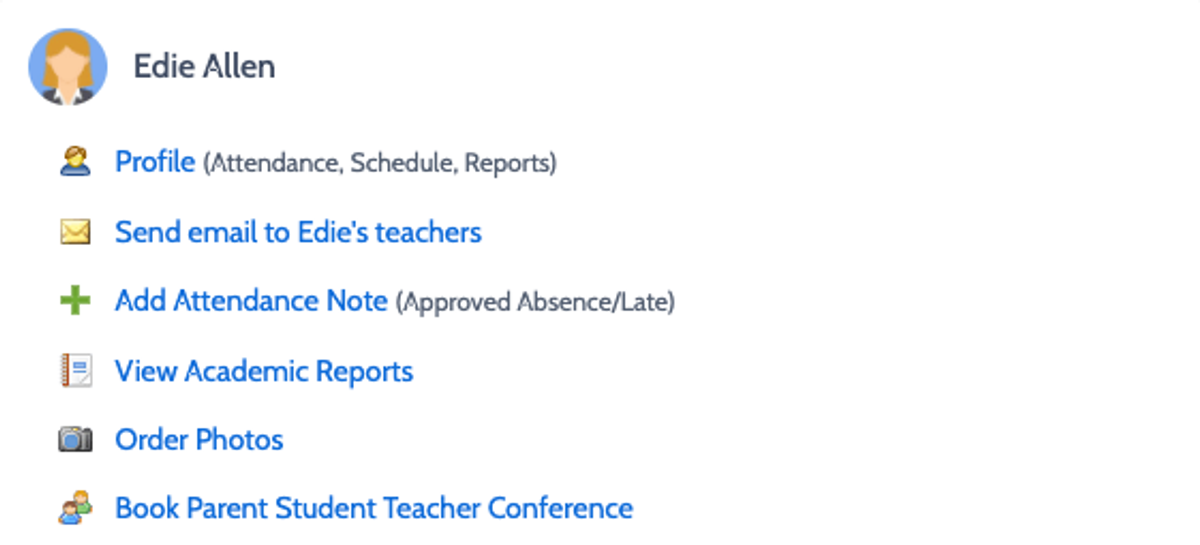The width and height of the screenshot is (1200, 545).
Task: Go to Order Photos
Action: pyautogui.click(x=199, y=439)
